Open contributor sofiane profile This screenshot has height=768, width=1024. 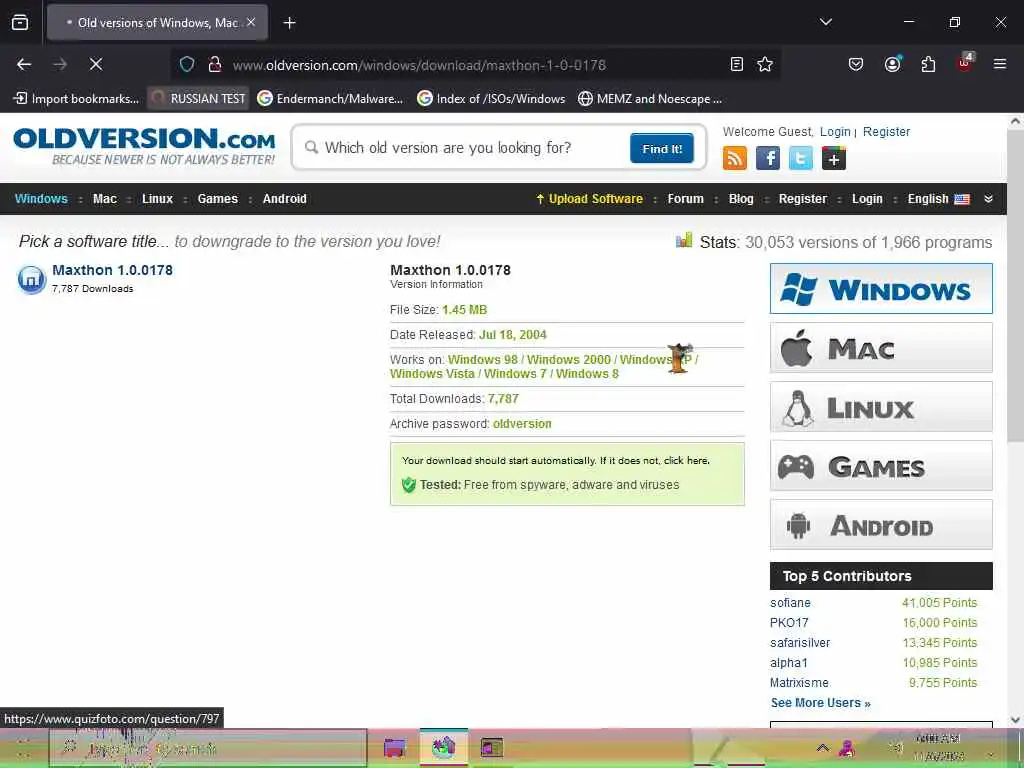(x=790, y=602)
